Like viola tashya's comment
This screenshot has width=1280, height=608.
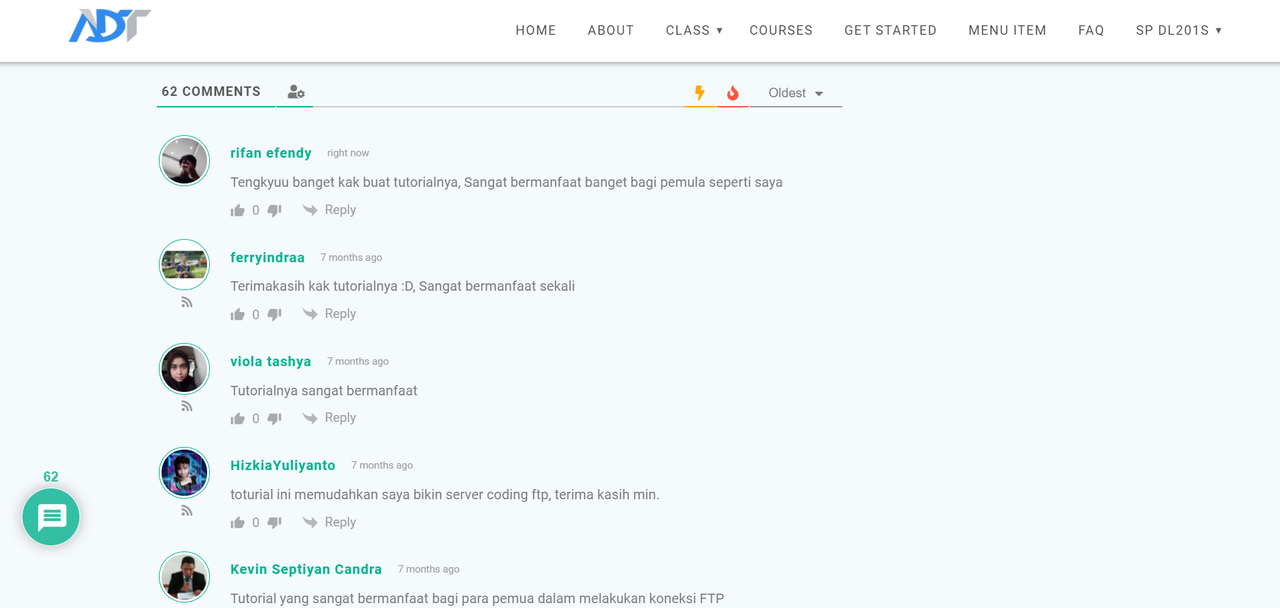(238, 418)
